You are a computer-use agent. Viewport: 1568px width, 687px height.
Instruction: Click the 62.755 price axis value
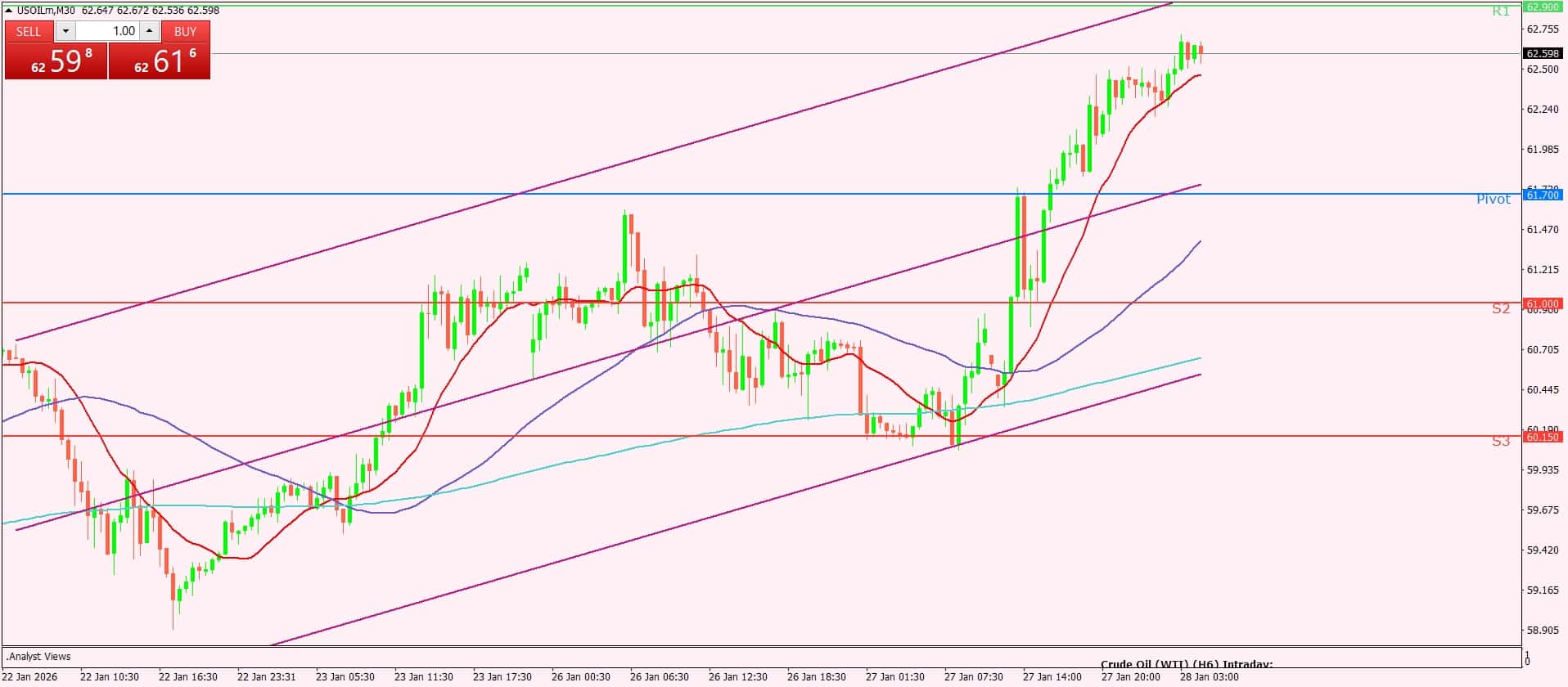pos(1543,29)
